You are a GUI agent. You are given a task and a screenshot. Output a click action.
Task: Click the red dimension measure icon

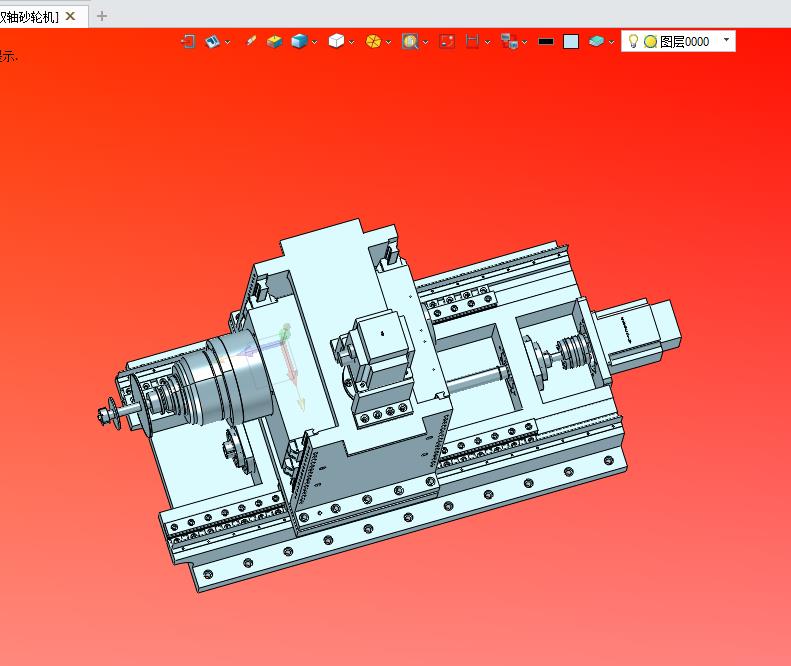pos(472,41)
